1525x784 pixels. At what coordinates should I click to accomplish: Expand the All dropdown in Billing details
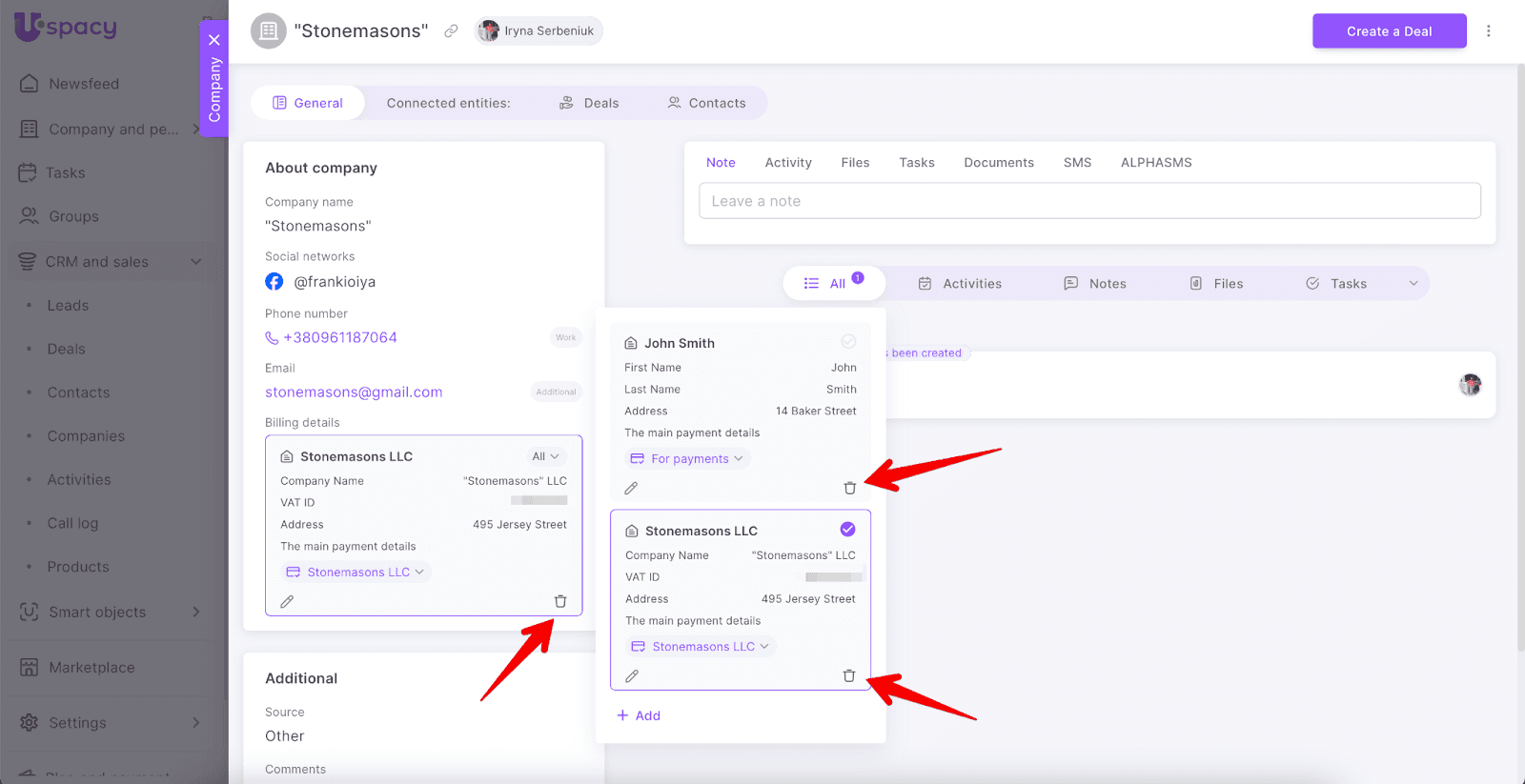pyautogui.click(x=545, y=456)
